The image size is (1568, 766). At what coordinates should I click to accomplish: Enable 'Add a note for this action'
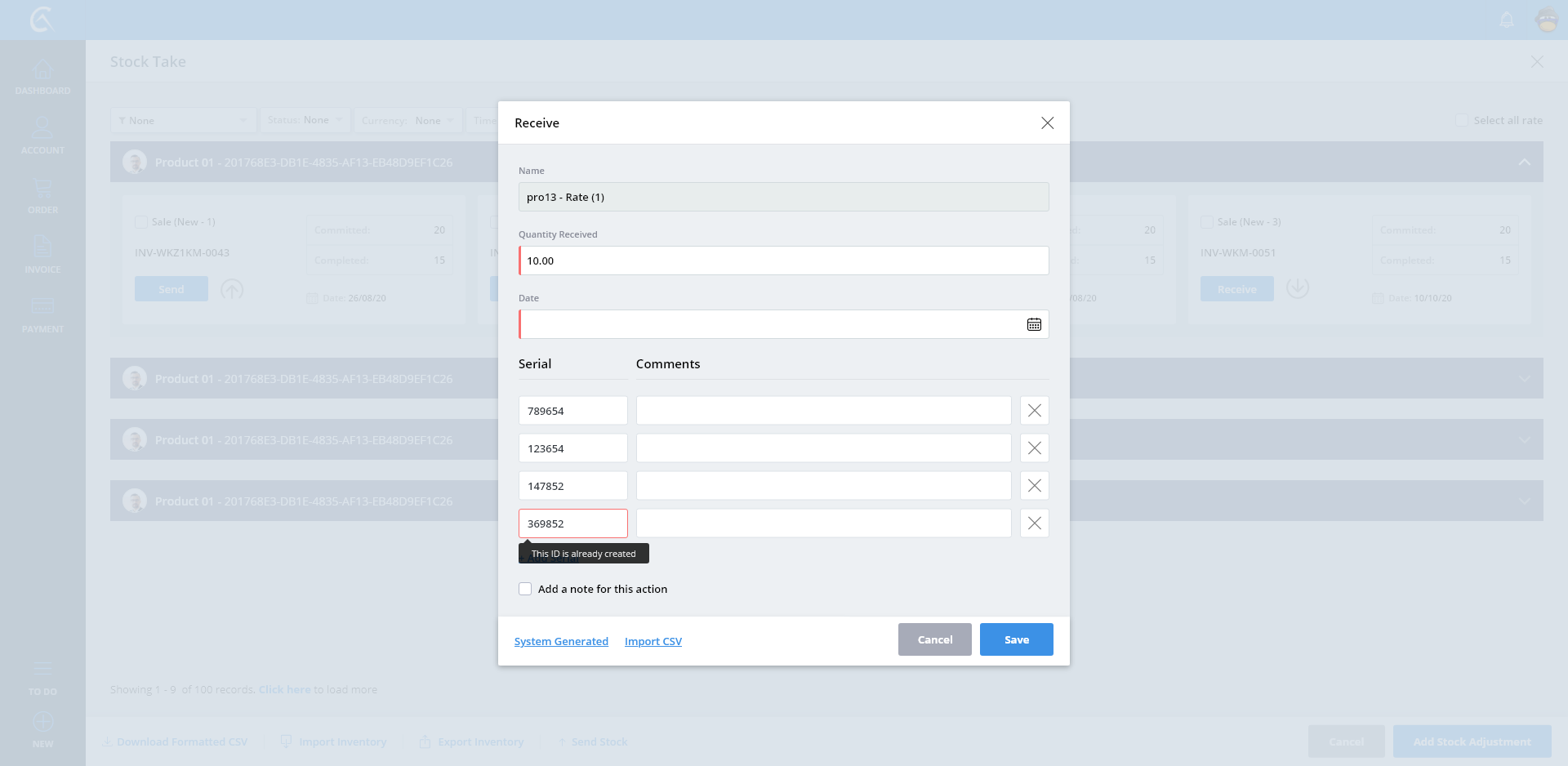(x=525, y=589)
